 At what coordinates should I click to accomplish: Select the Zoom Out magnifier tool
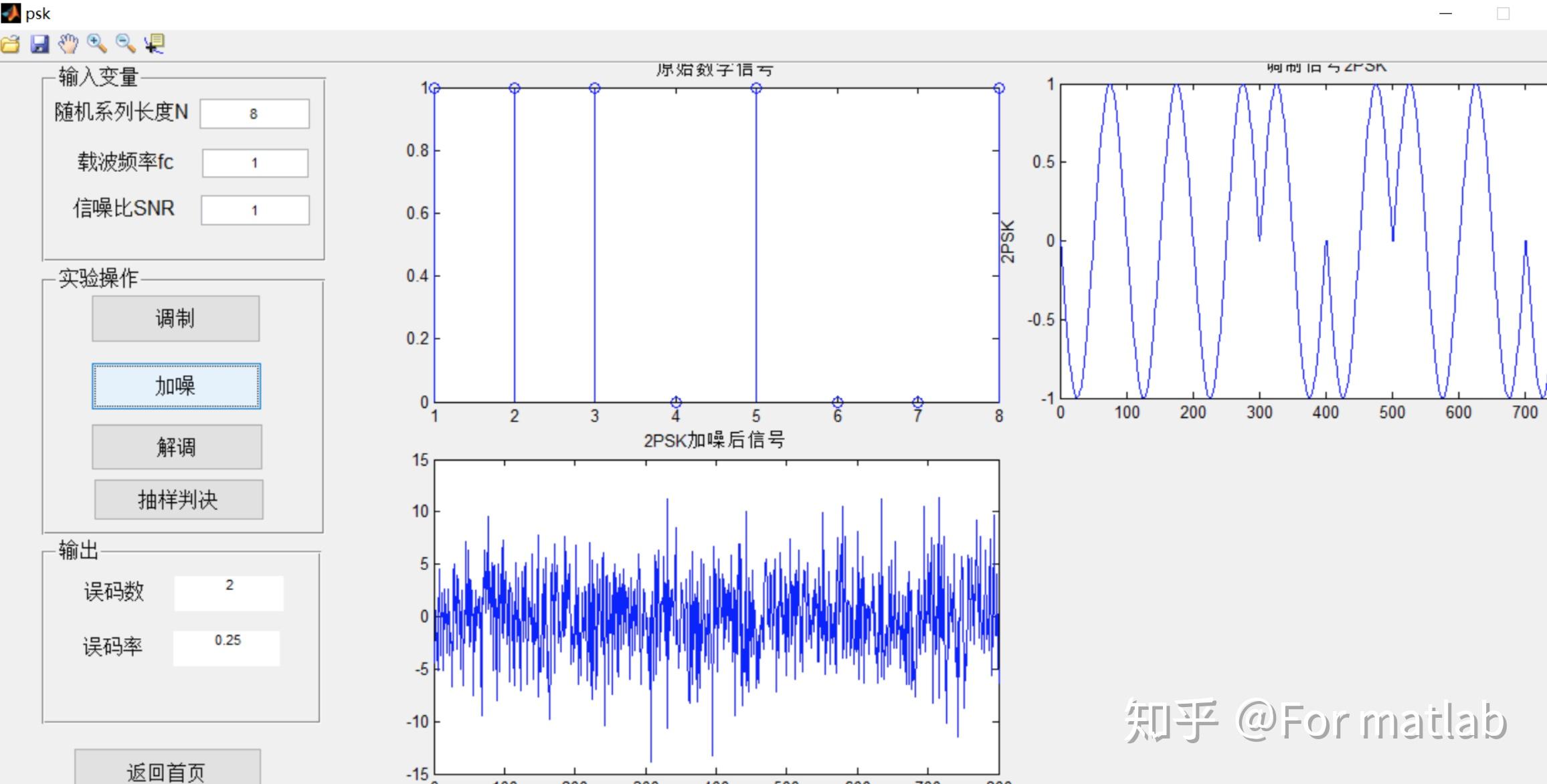123,43
